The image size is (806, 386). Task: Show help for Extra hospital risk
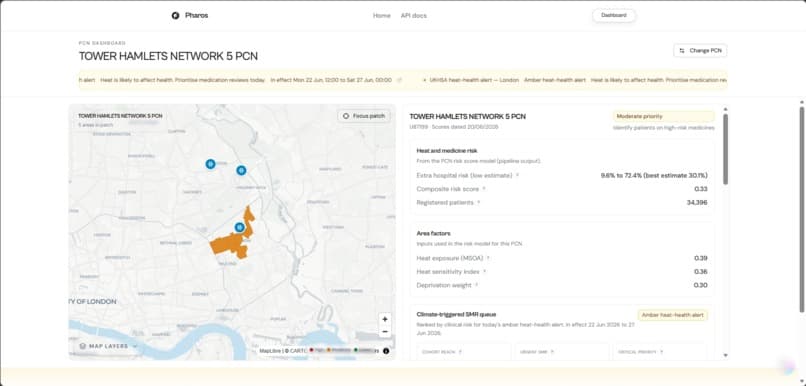click(x=517, y=175)
